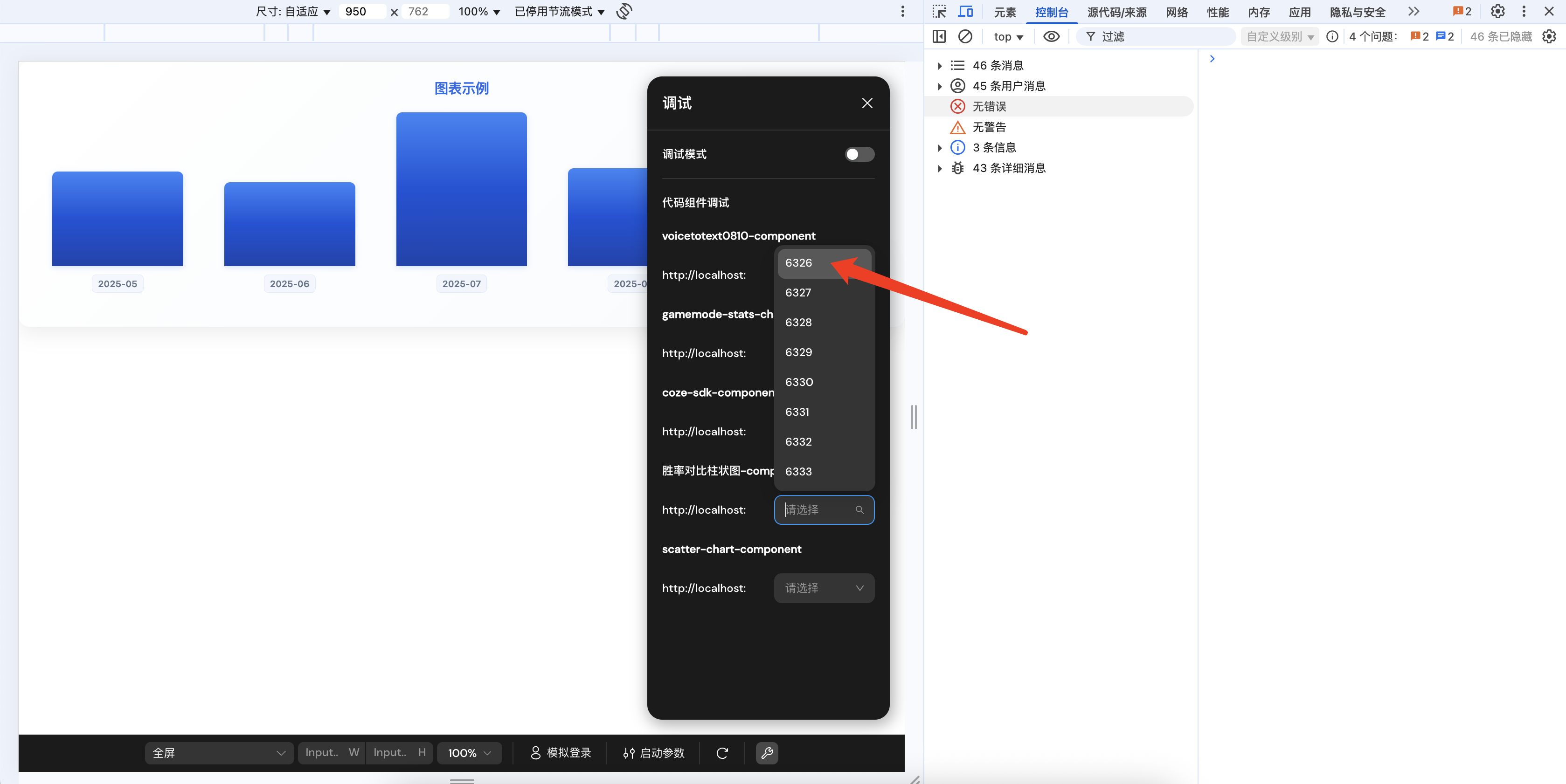Click the refresh icon in bottom toolbar
This screenshot has height=784, width=1566.
722,753
